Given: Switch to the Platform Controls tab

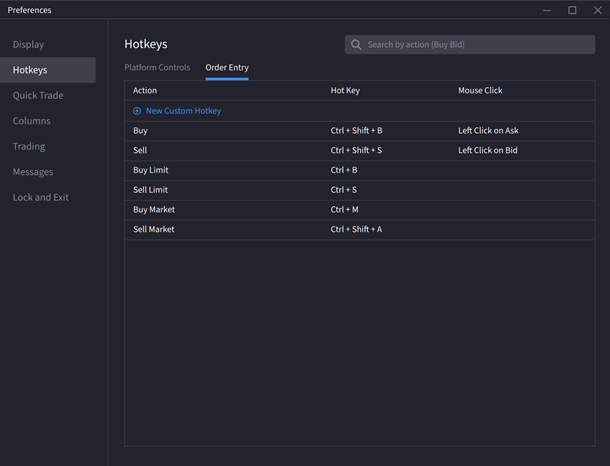Looking at the screenshot, I should (157, 68).
